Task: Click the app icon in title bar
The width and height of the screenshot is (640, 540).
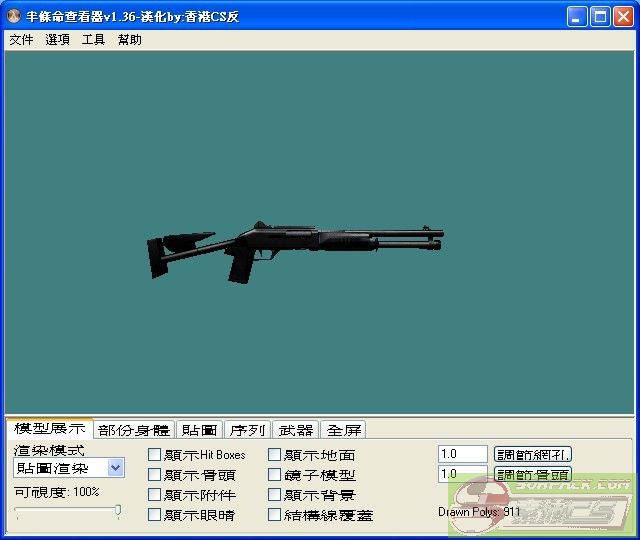Action: (x=14, y=17)
